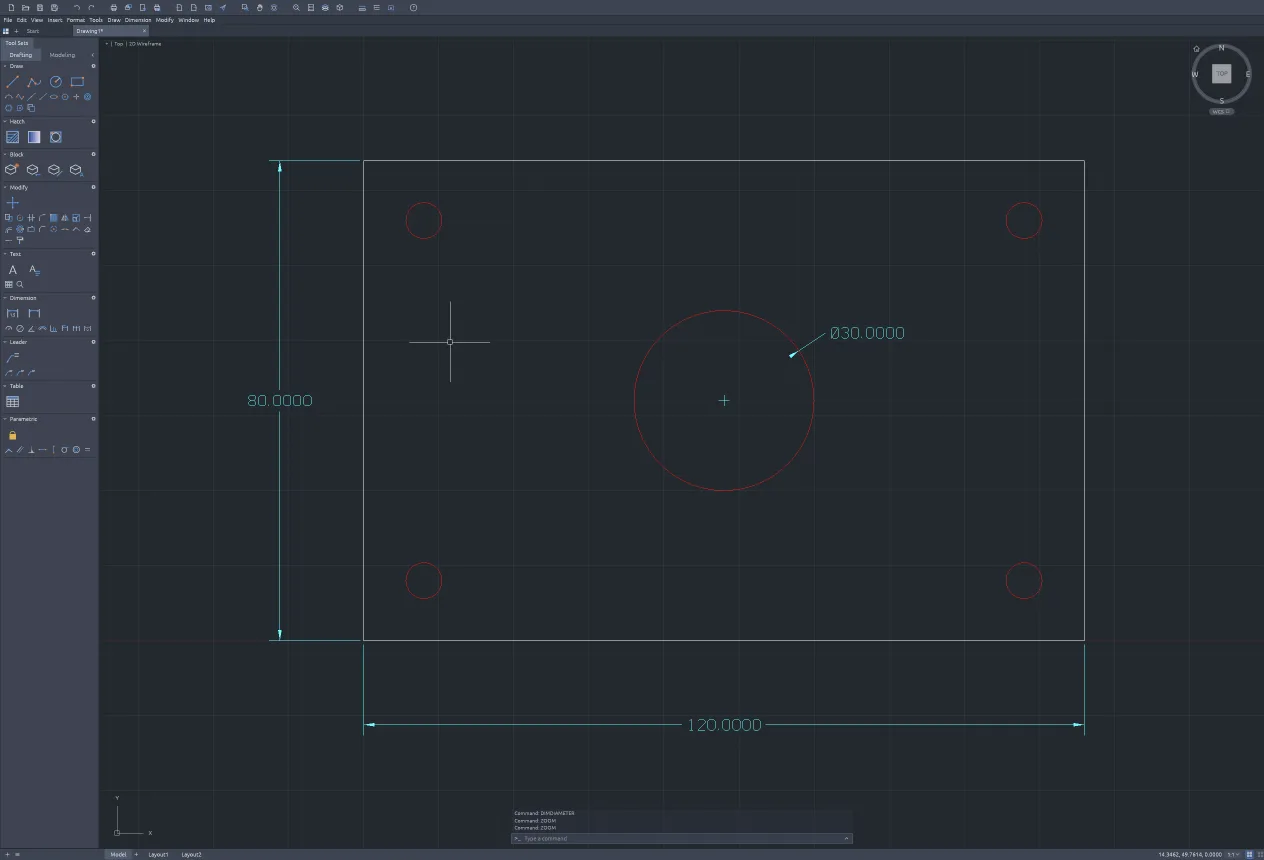Open Draw group settings gear
Screen dimensions: 1264x860
click(93, 66)
